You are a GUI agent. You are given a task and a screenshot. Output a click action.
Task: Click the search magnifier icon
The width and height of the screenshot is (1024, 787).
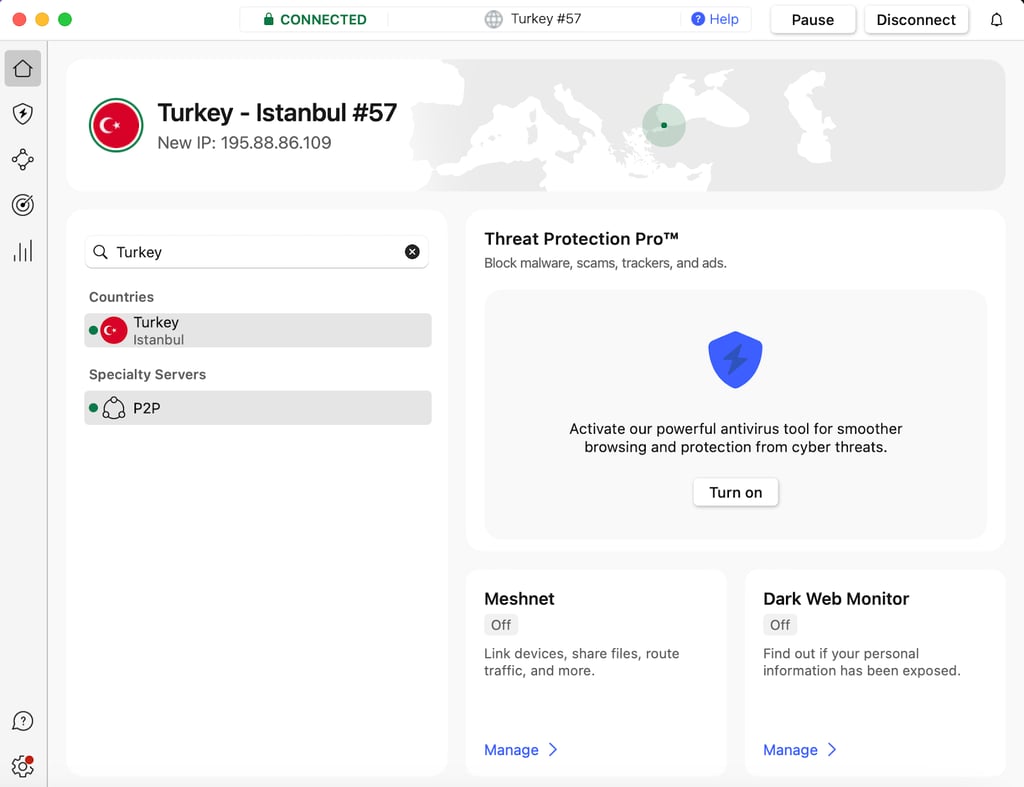coord(101,252)
